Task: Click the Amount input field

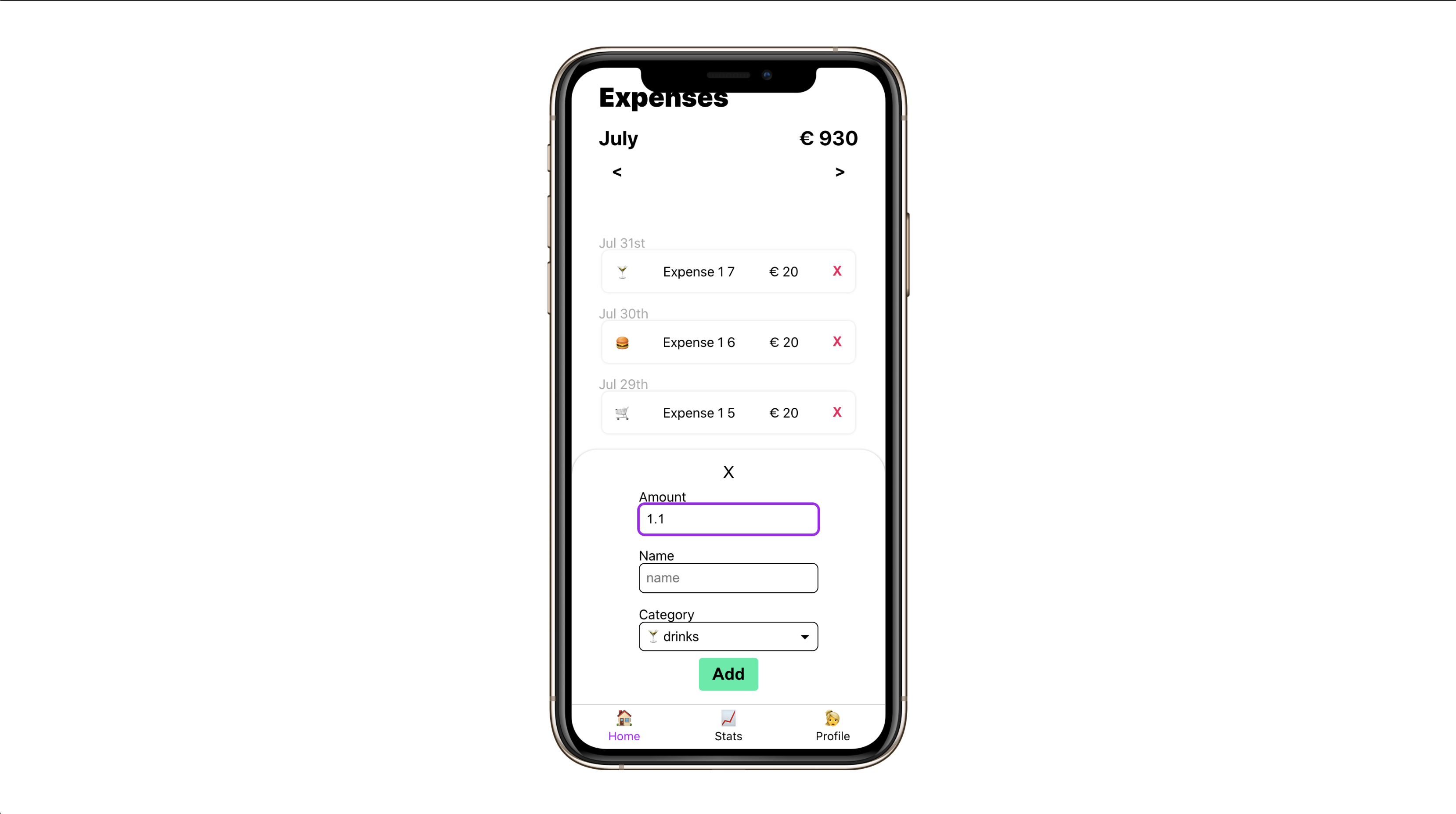Action: point(728,518)
